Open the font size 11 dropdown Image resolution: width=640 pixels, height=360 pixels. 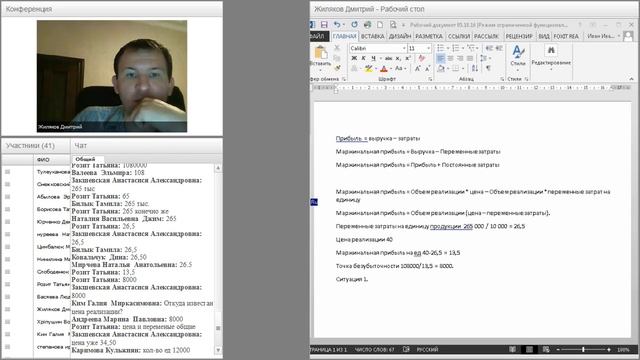(x=428, y=48)
